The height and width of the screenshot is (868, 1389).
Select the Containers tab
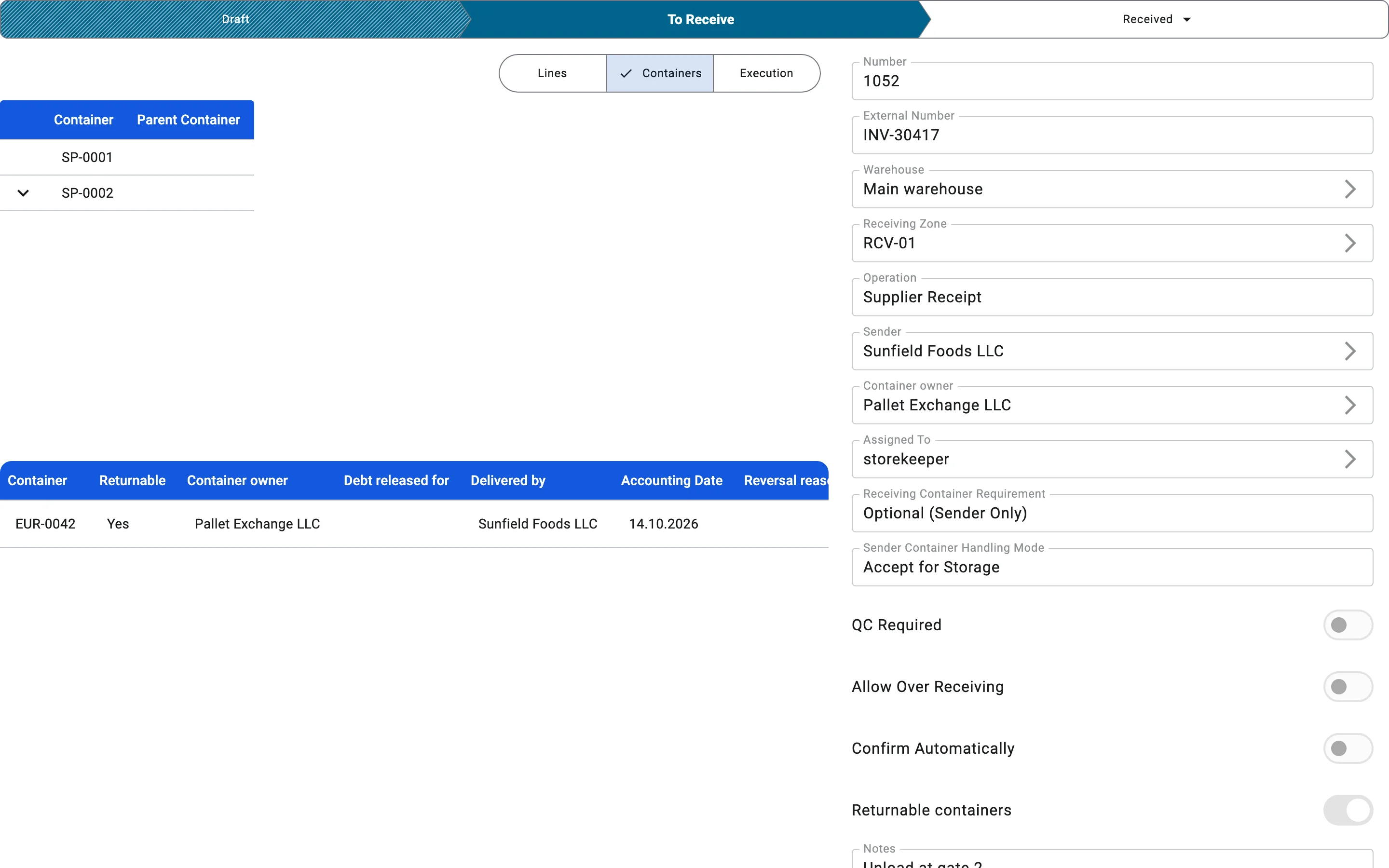click(x=659, y=73)
